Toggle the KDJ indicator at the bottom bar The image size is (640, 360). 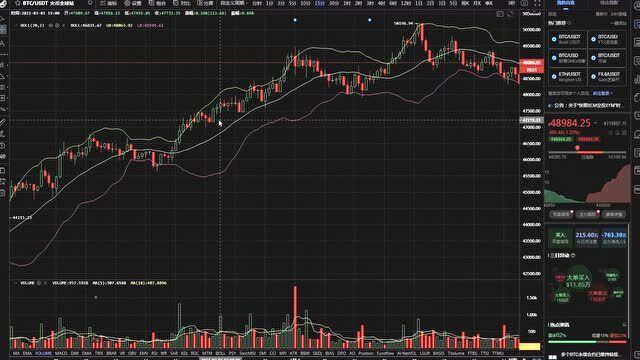click(184, 353)
